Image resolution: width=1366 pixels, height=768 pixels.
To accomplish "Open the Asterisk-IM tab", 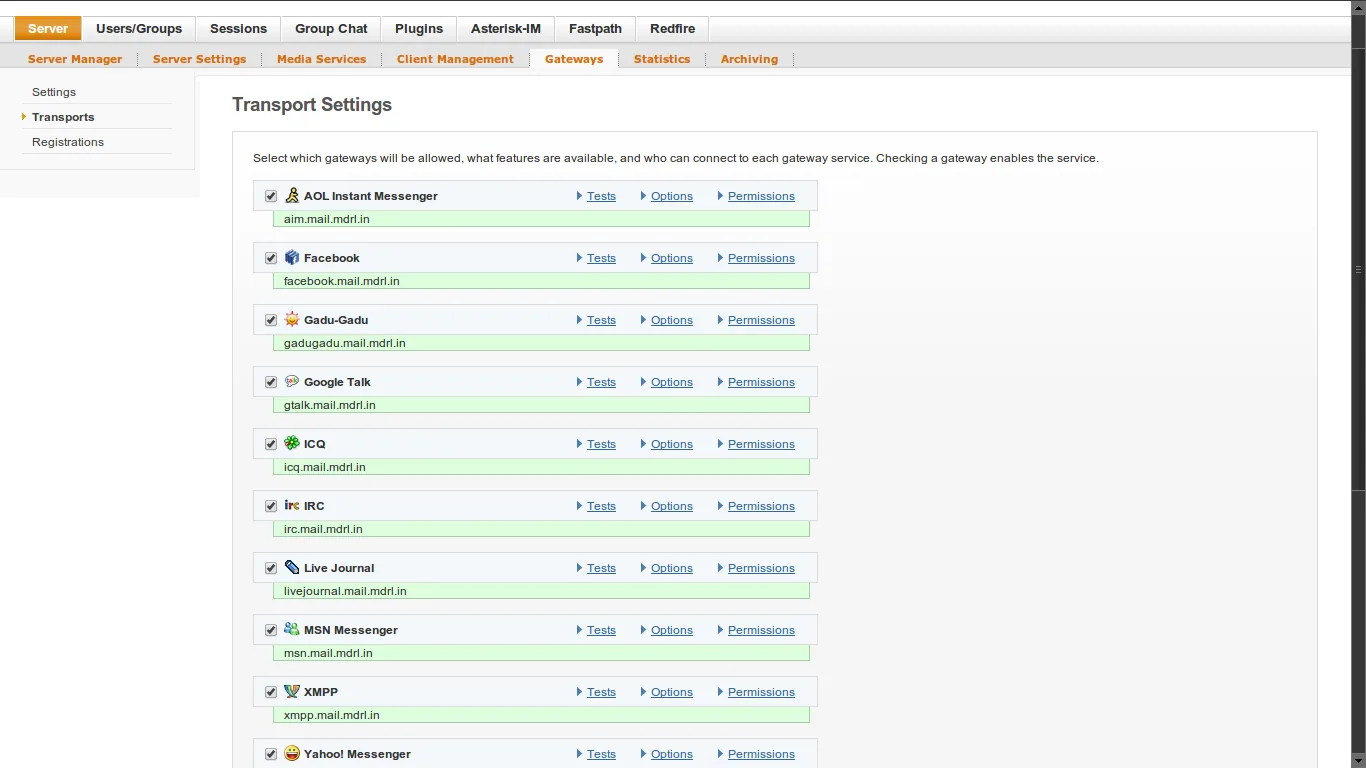I will coord(506,29).
